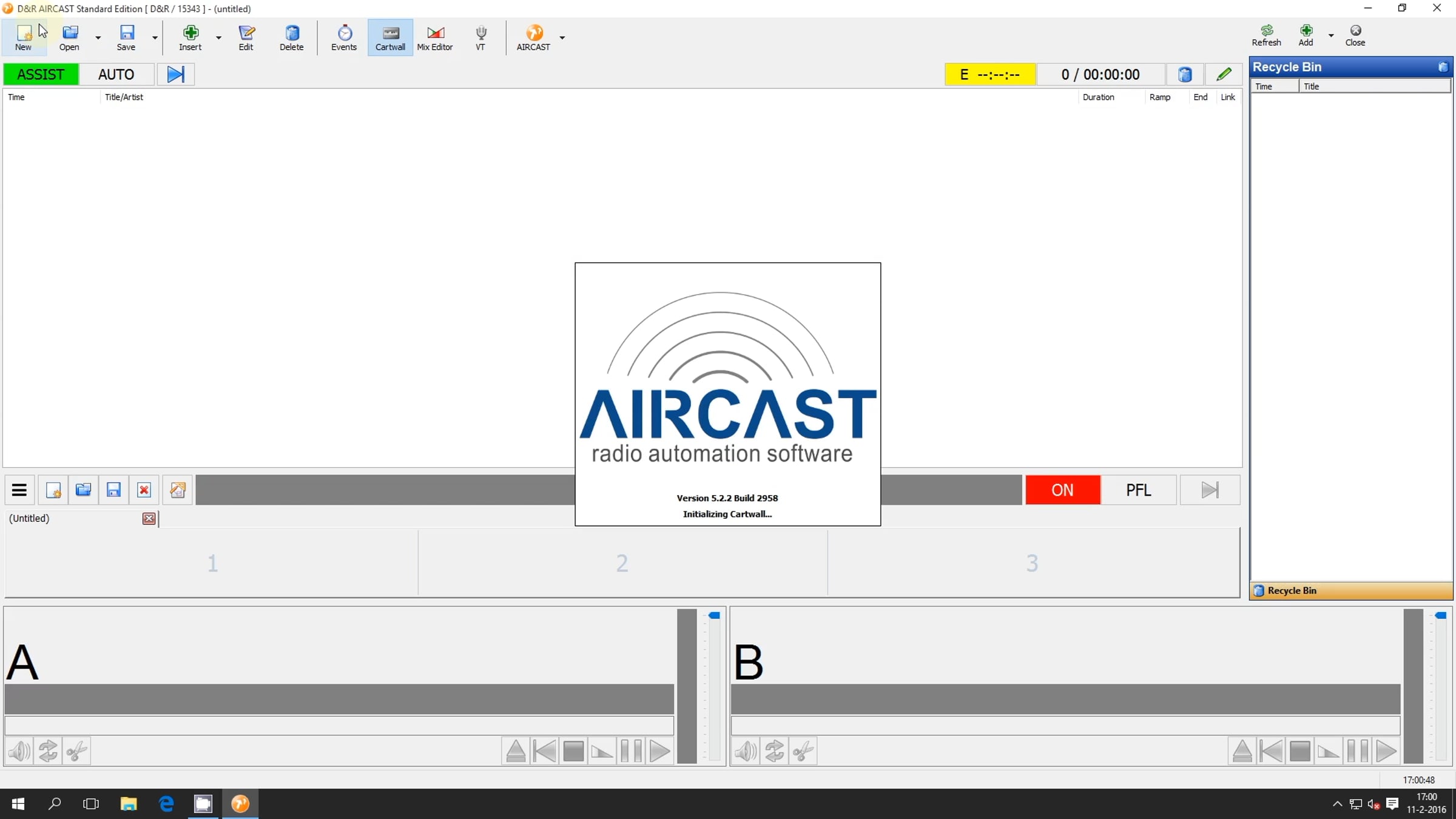Close the browser panel with the Close icon

tap(1355, 36)
